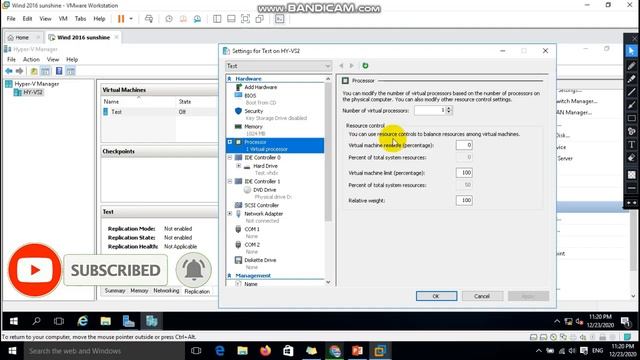The height and width of the screenshot is (360, 640).
Task: Click Hyper-V Manager back arrow
Action: click(x=9, y=71)
